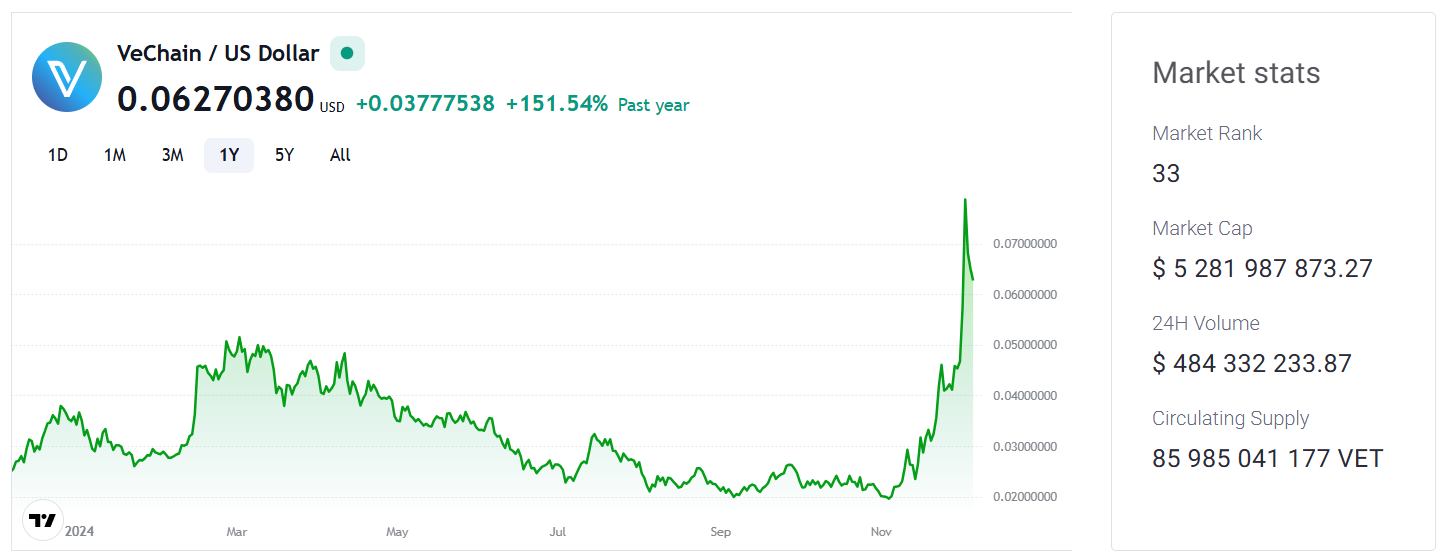1451x555 pixels.
Task: Click the 24H Volume dollar value
Action: click(1251, 363)
